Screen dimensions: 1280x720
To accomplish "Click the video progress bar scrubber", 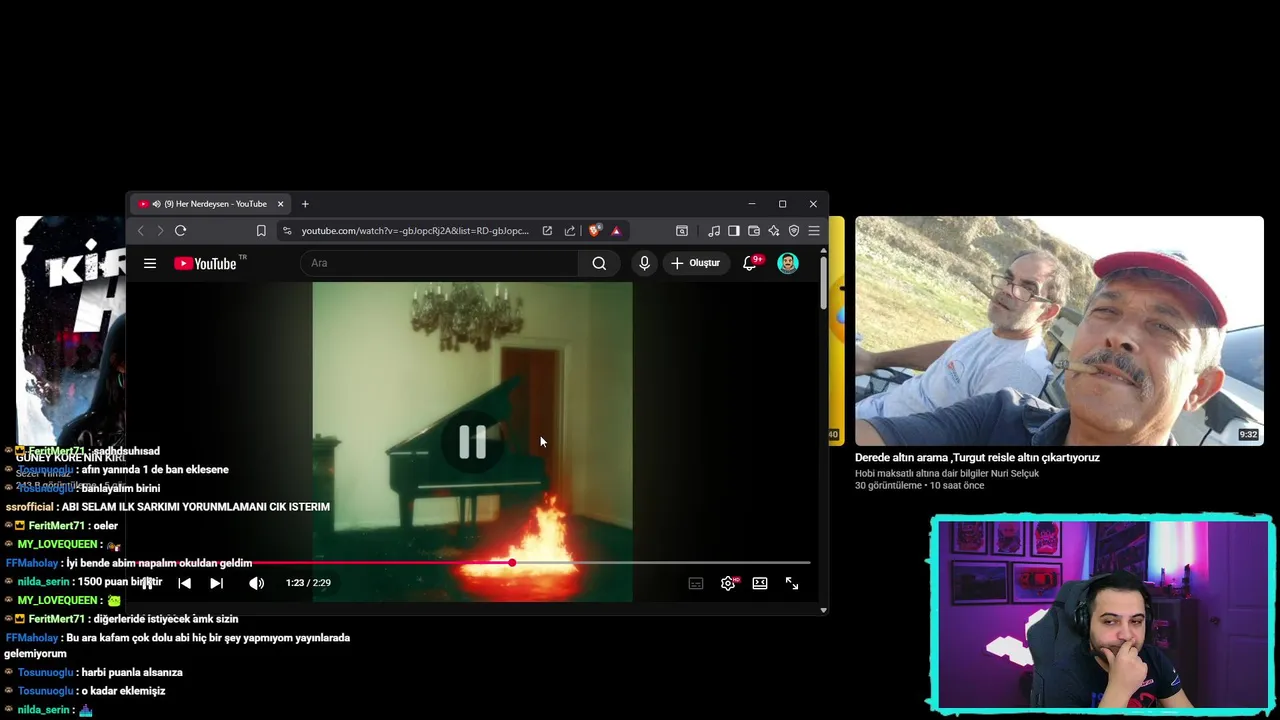I will (512, 563).
